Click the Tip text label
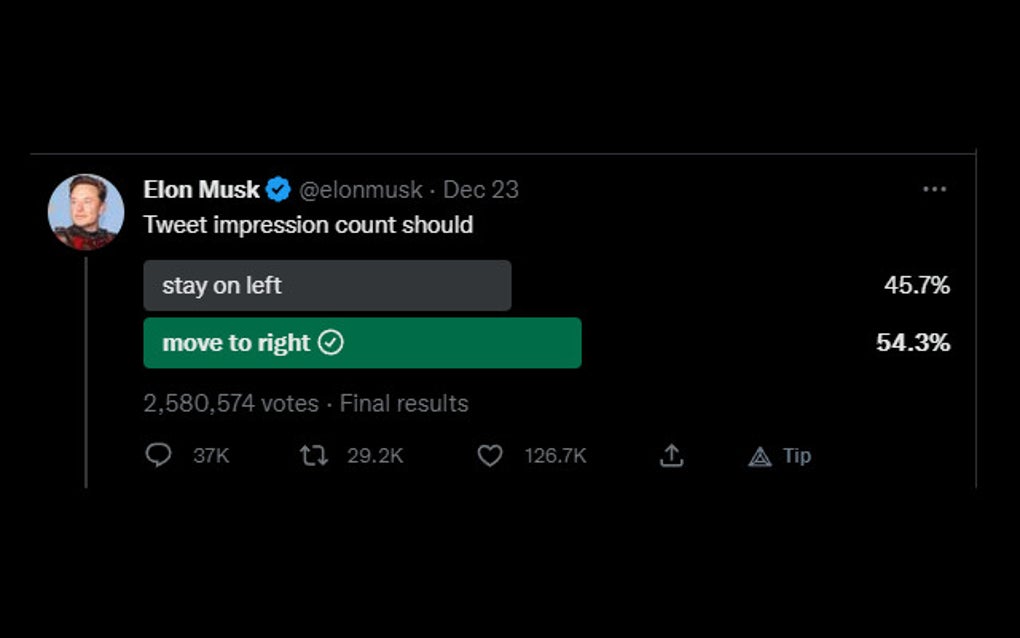The image size is (1020, 638). coord(797,456)
